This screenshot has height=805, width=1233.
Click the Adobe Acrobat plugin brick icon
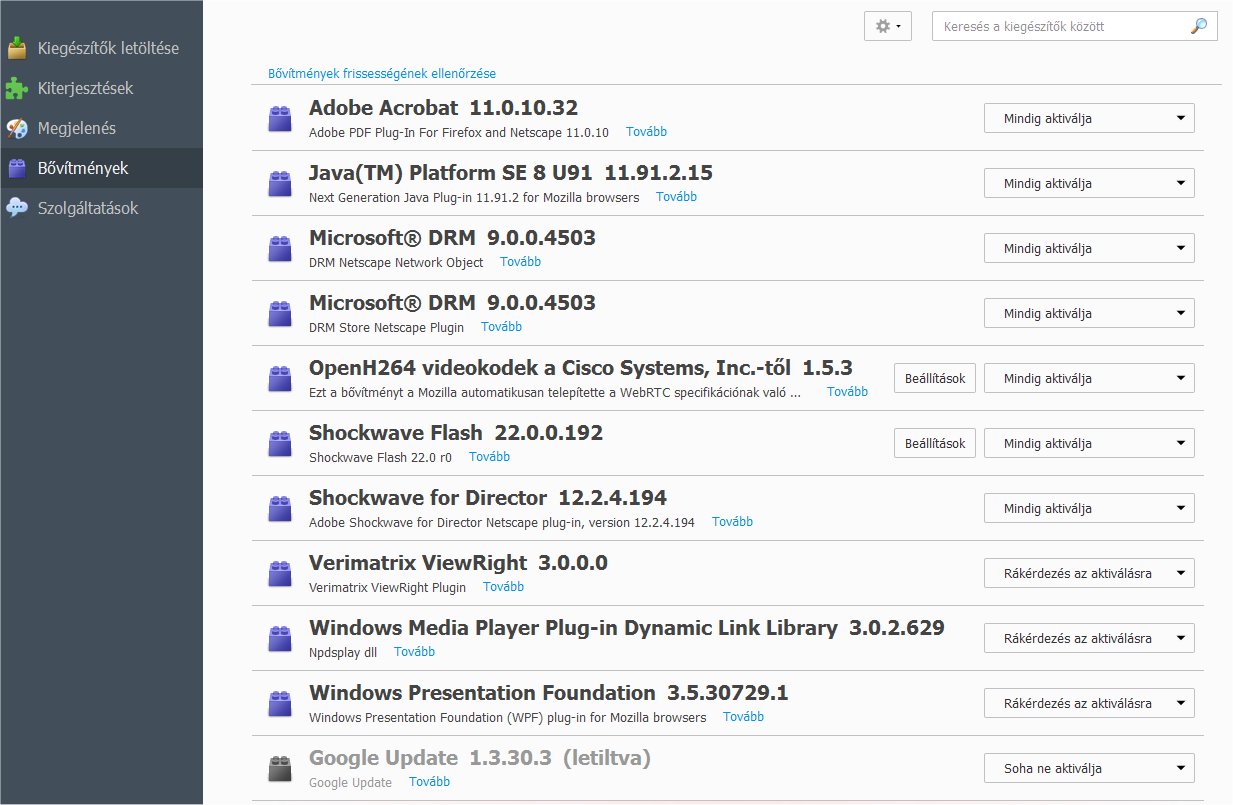[280, 119]
